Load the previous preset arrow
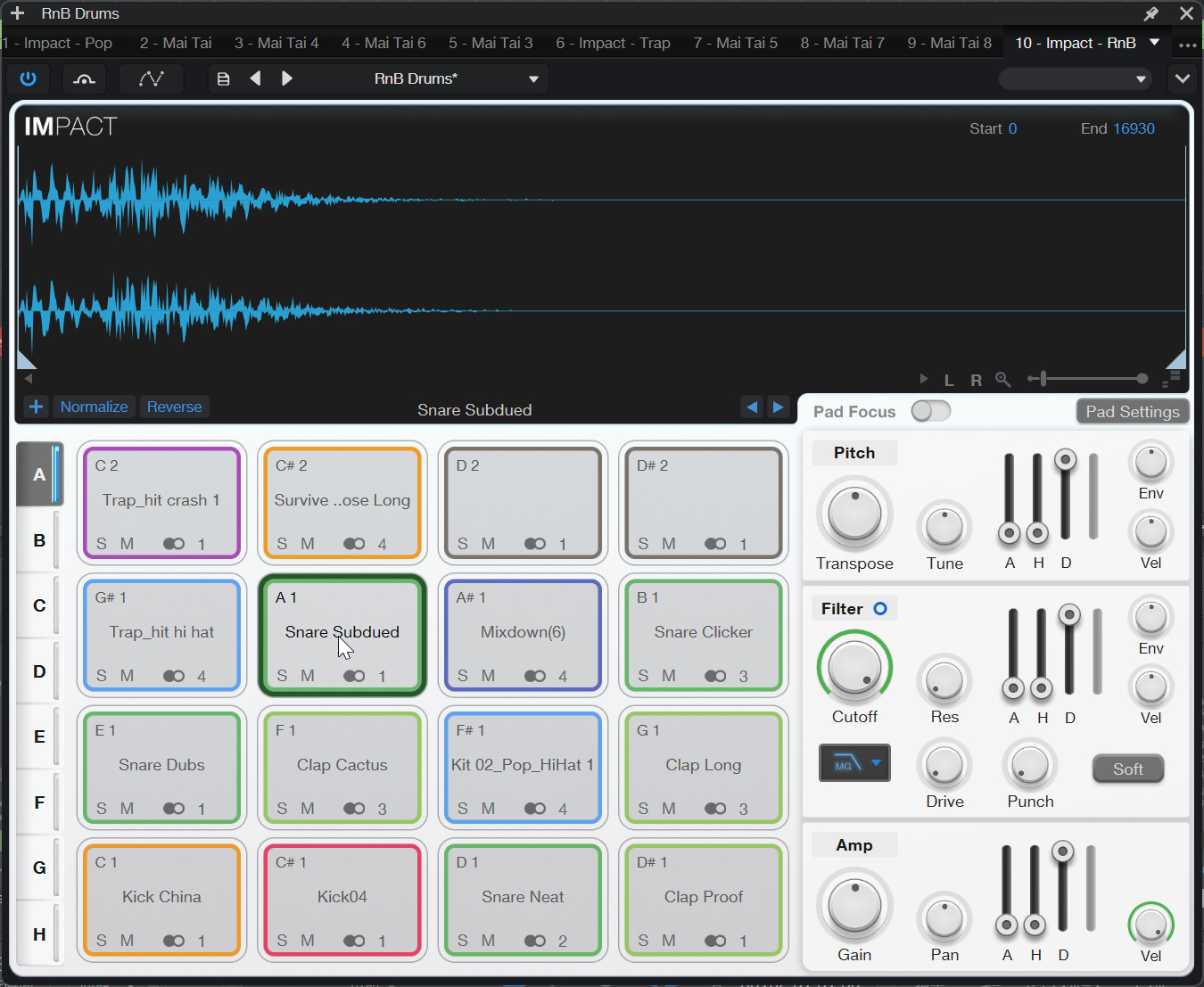Viewport: 1204px width, 987px height. pyautogui.click(x=255, y=78)
